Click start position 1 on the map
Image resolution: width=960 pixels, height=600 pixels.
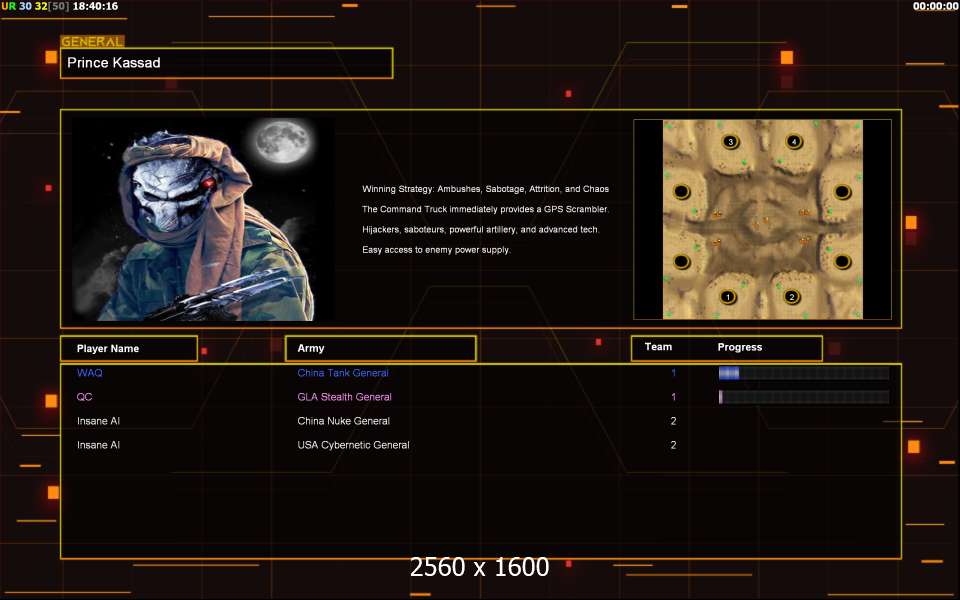(728, 297)
